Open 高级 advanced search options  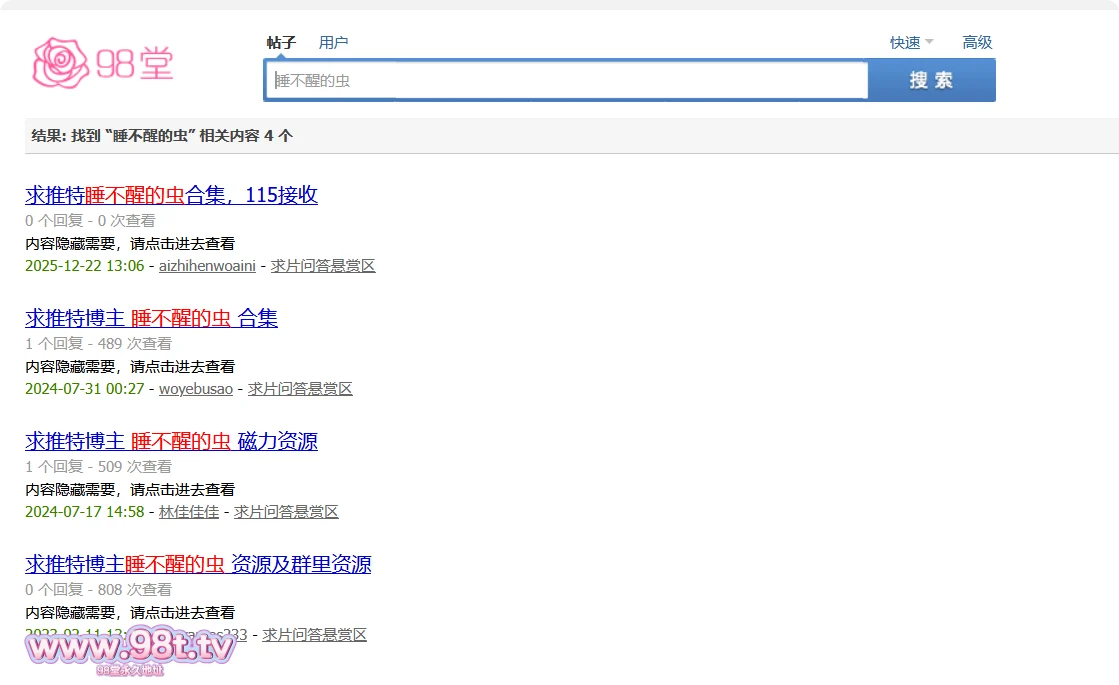(x=977, y=43)
